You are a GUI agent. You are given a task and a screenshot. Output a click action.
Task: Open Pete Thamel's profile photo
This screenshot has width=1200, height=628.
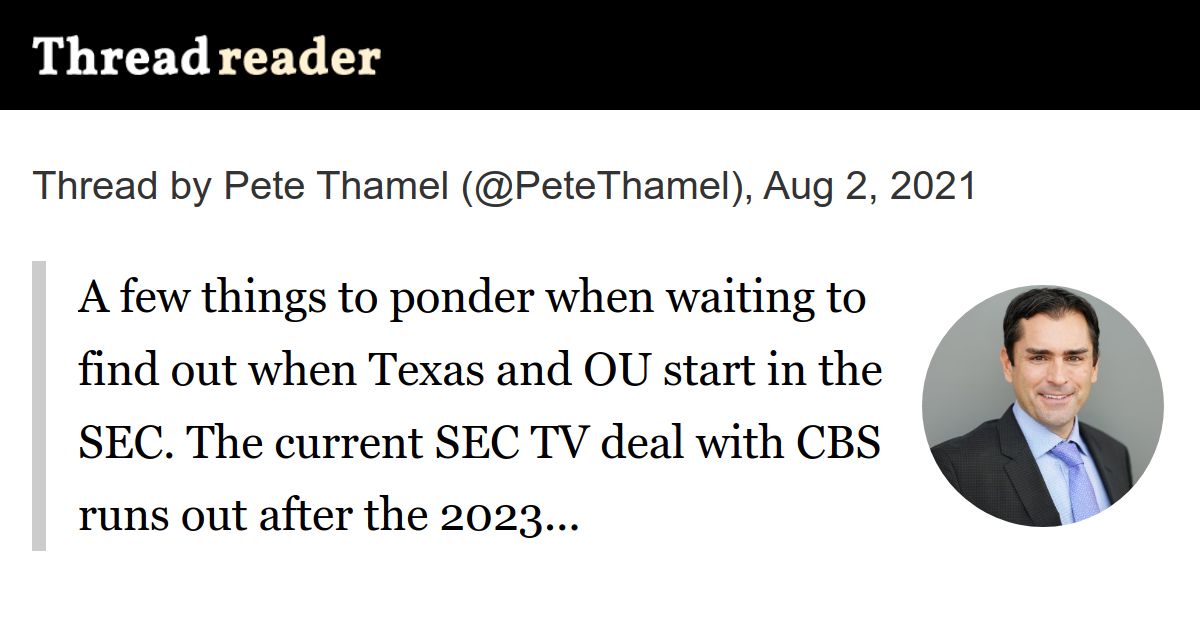(x=1042, y=406)
